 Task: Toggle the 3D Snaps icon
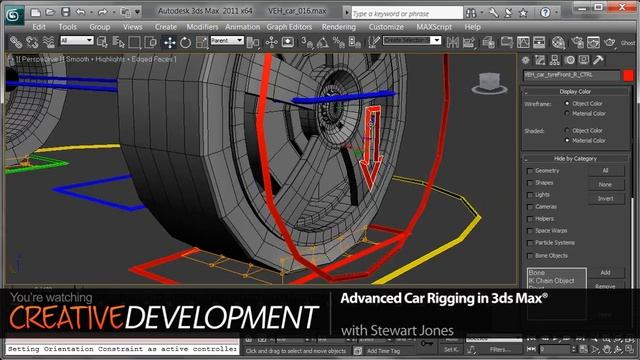[x=306, y=42]
